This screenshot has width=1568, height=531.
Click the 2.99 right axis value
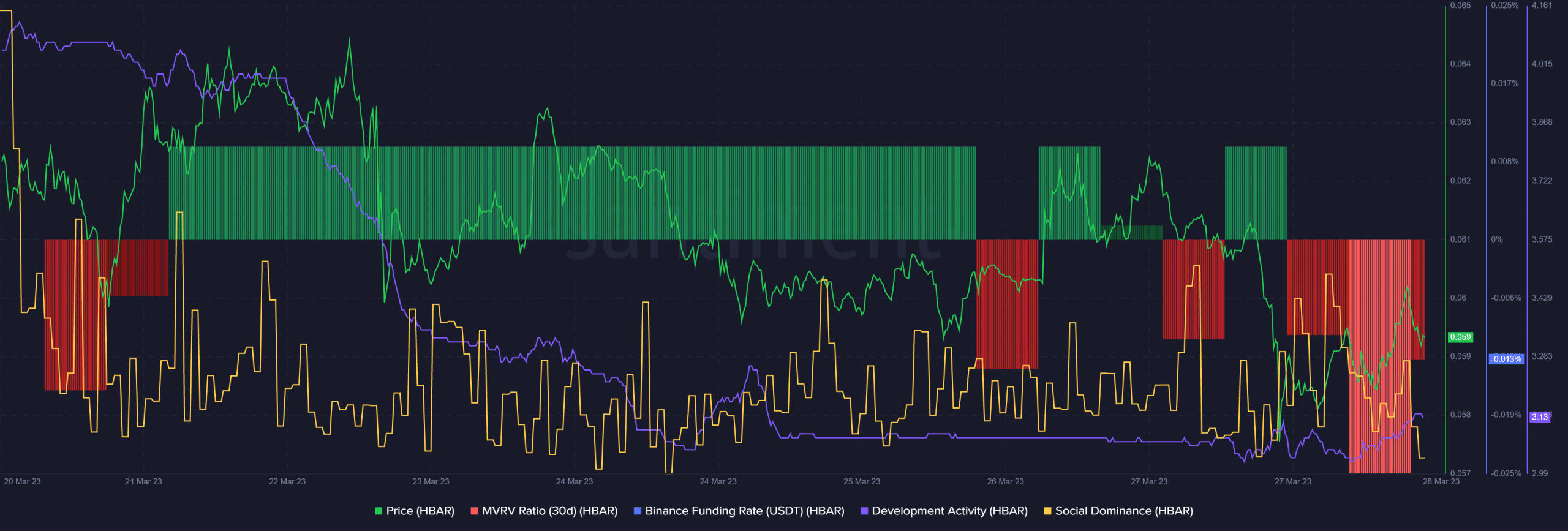pos(1540,473)
